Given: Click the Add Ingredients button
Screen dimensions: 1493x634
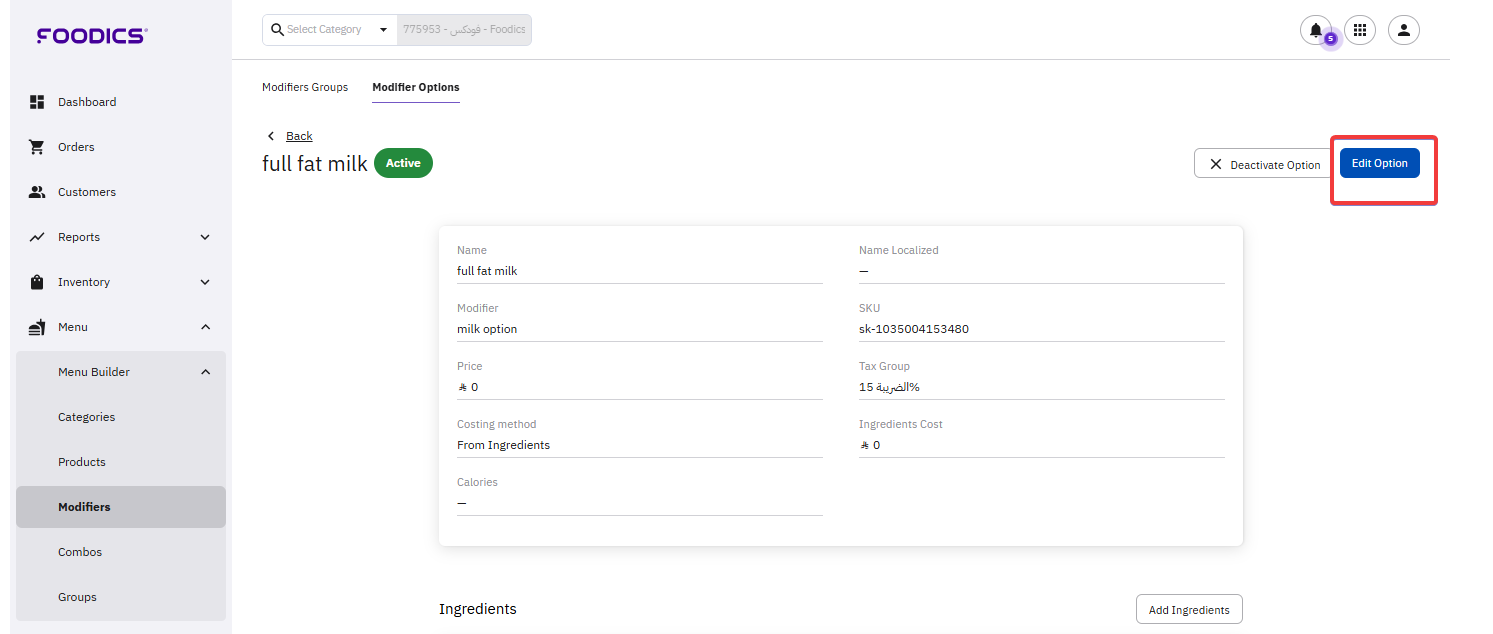Looking at the screenshot, I should pyautogui.click(x=1189, y=609).
